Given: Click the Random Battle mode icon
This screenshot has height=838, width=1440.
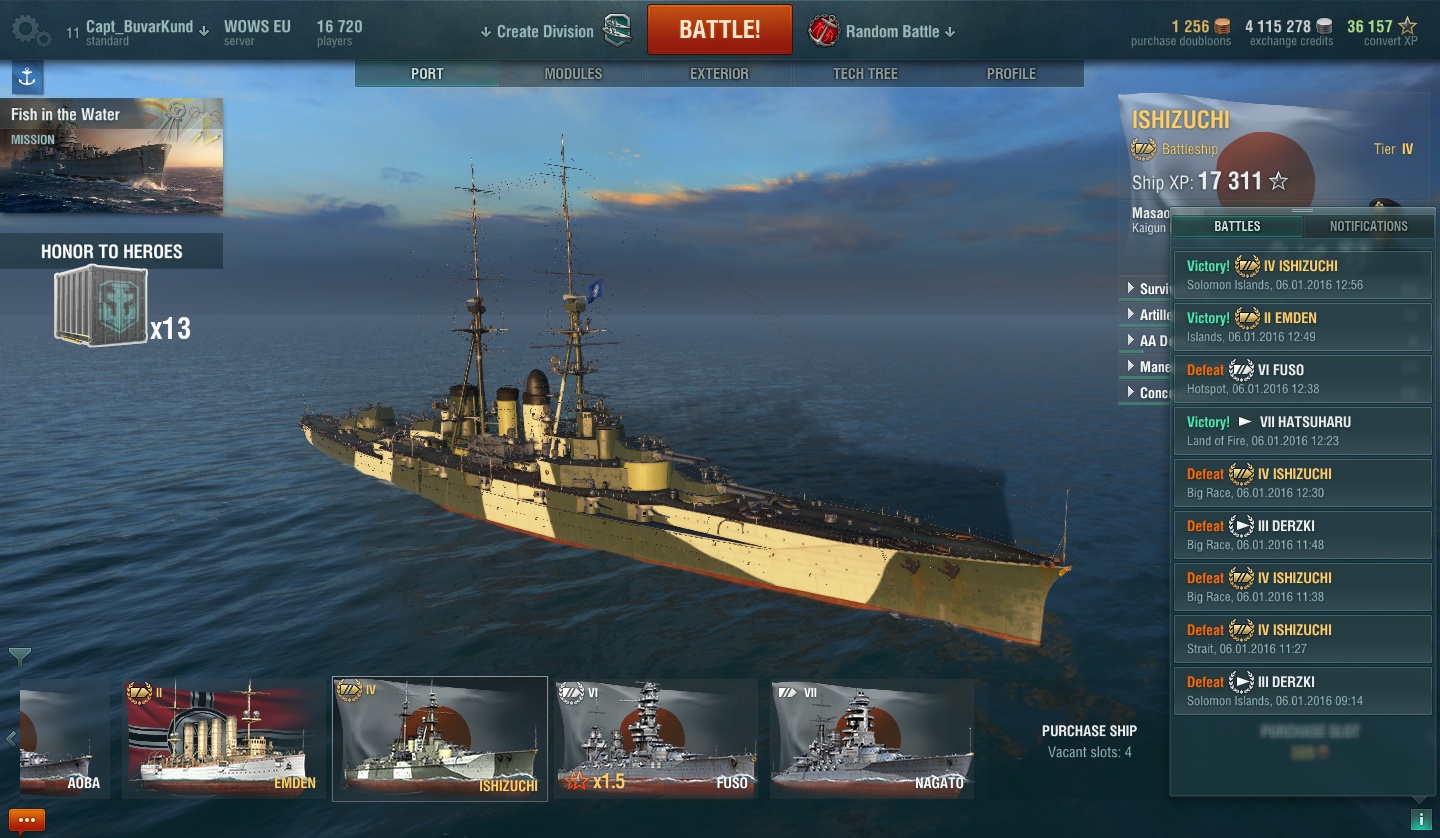Looking at the screenshot, I should [823, 31].
